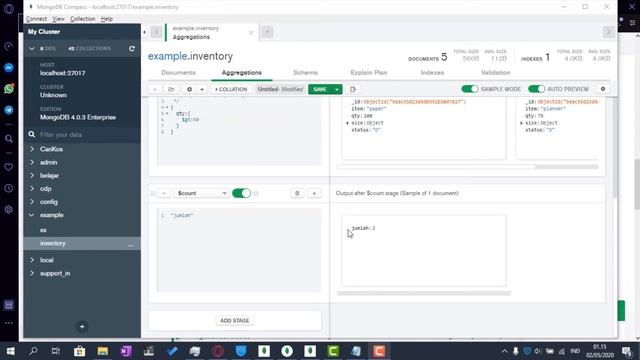Open Task View on taskbar
640x360 pixels.
click(x=56, y=351)
